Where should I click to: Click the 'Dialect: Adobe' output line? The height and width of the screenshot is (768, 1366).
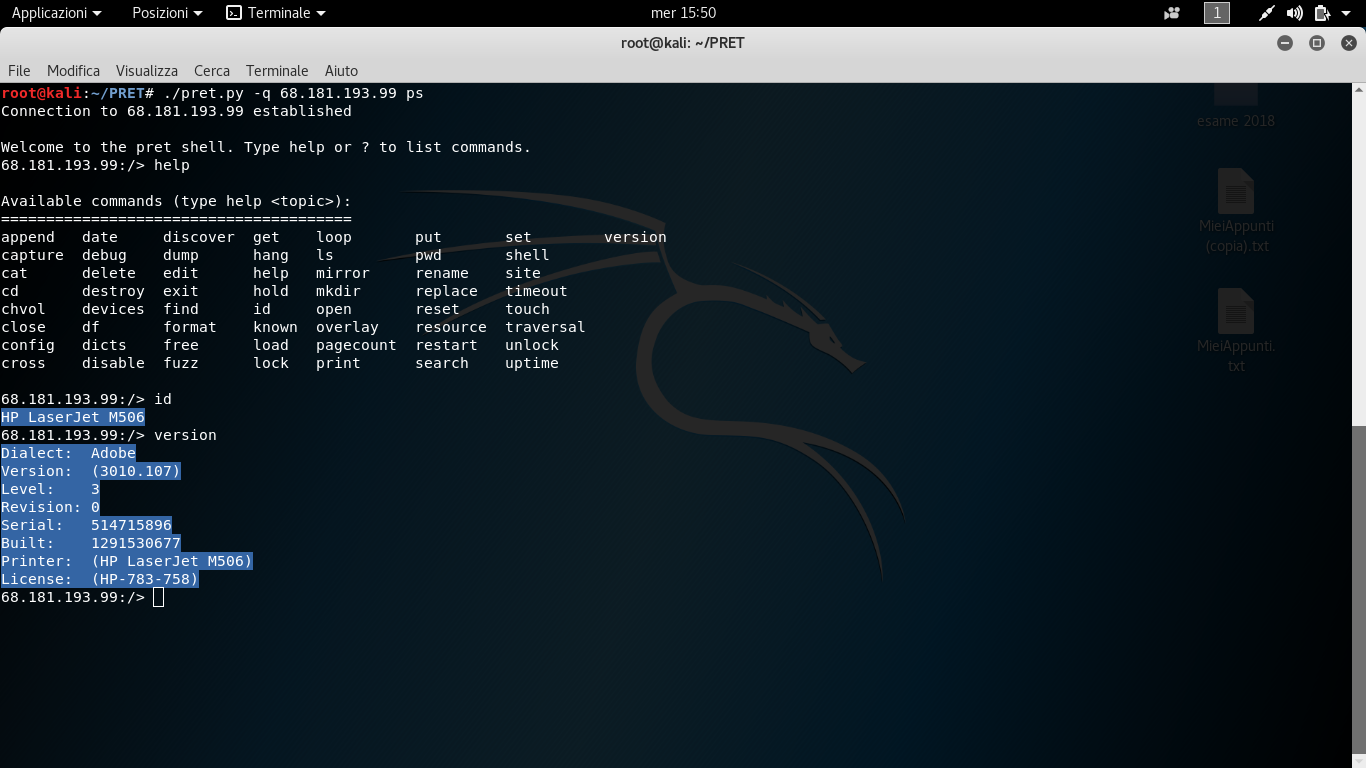tap(68, 453)
